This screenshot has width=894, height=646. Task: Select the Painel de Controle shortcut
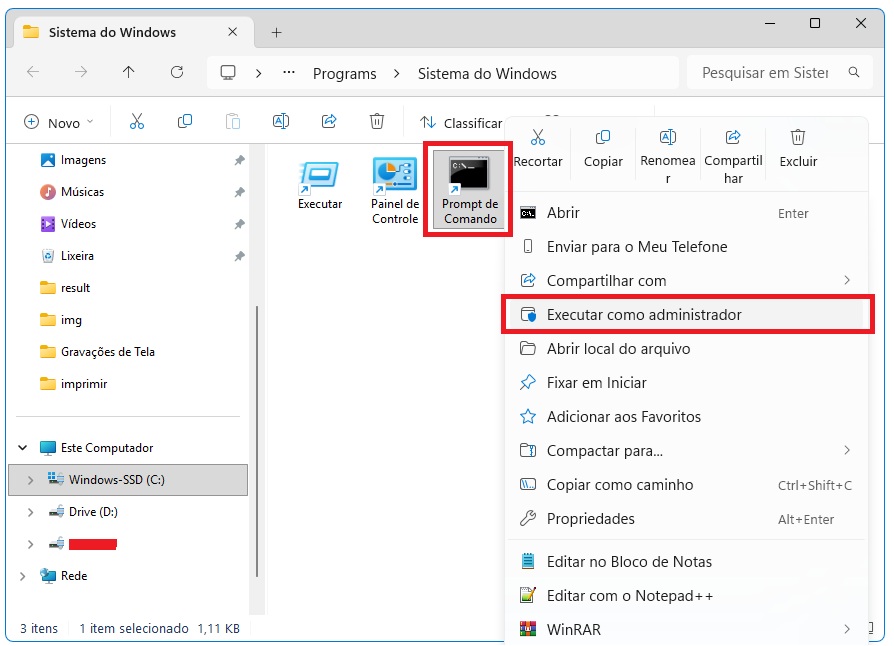395,190
